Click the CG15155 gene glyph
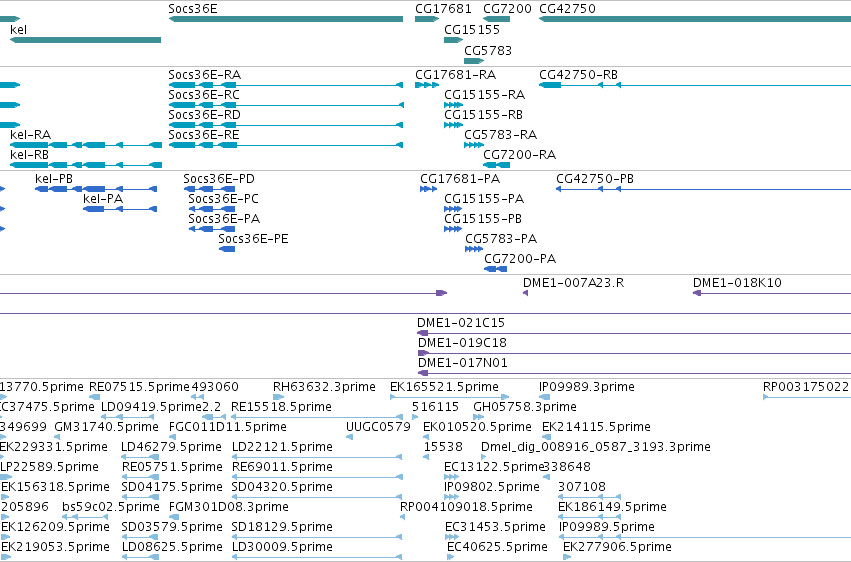The image size is (851, 562). coord(454,40)
